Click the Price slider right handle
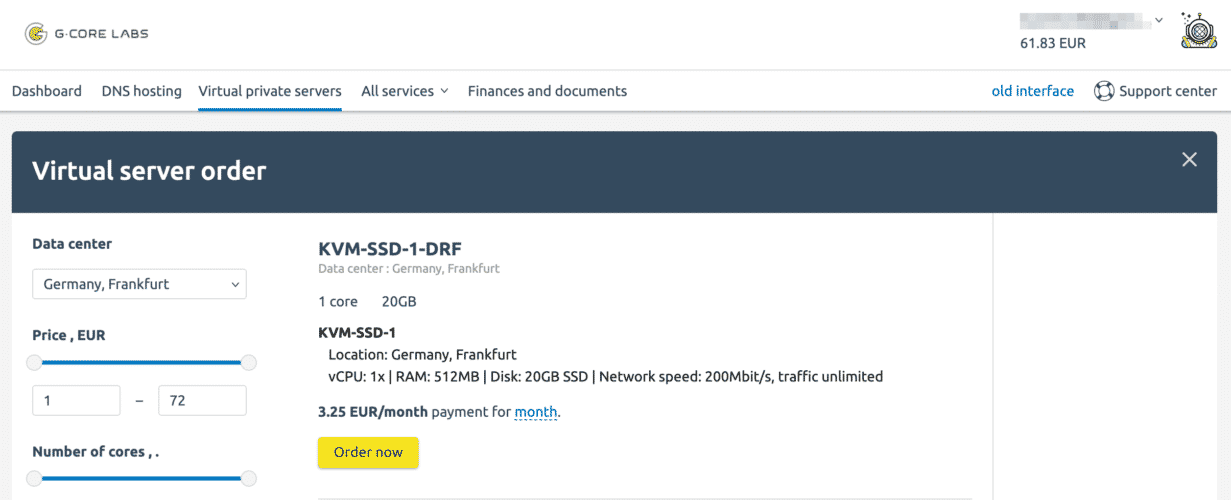This screenshot has height=500, width=1231. click(x=249, y=363)
